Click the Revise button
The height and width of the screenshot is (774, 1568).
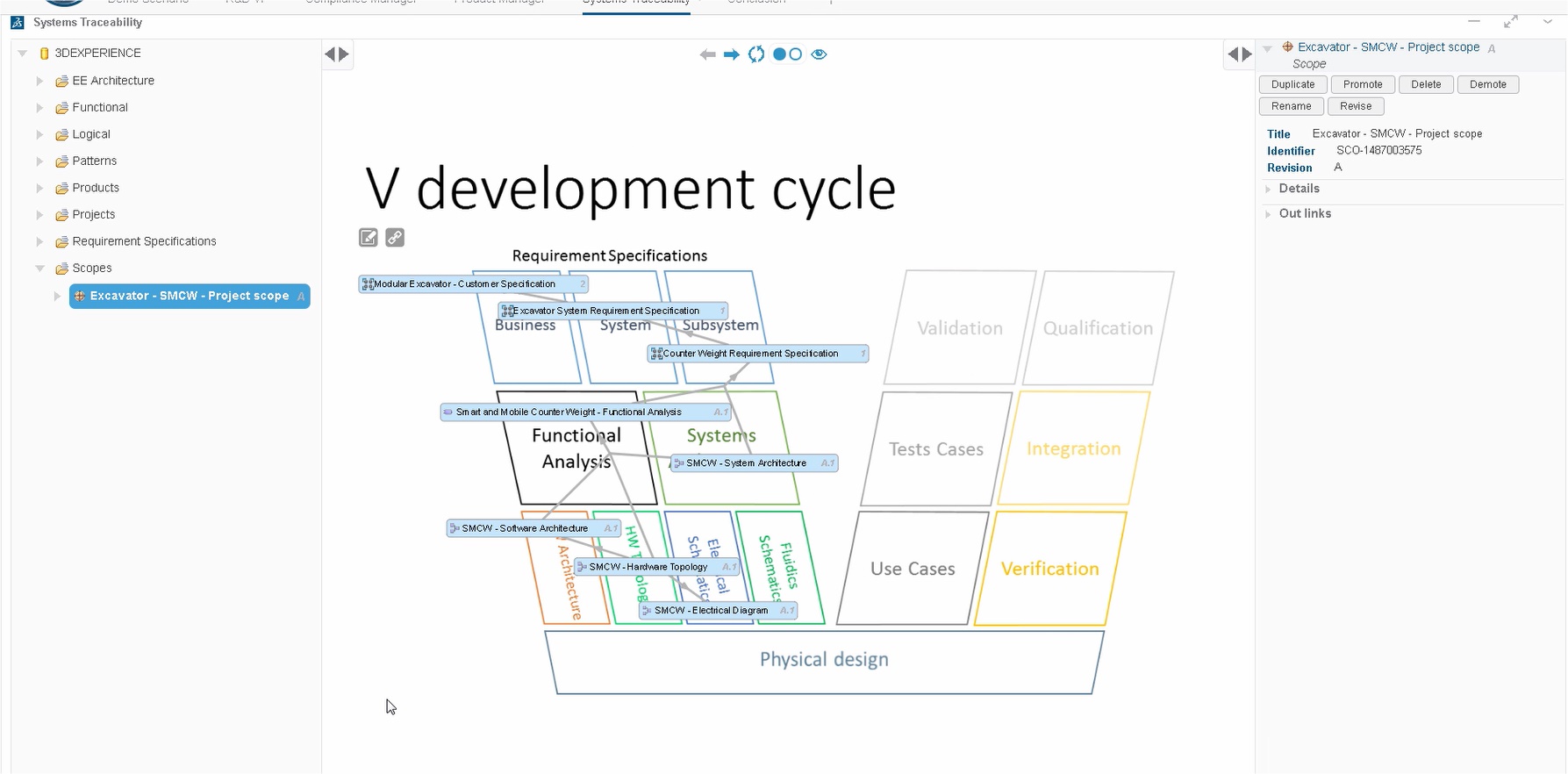1356,106
